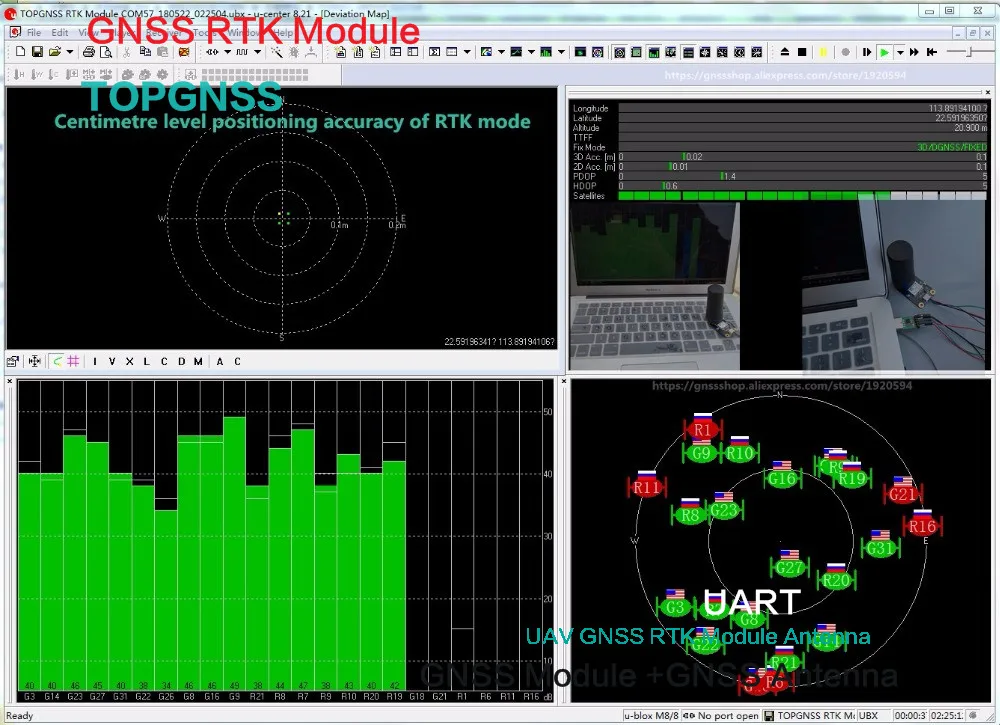Click the No port open status entry
1000x725 pixels.
tap(721, 715)
